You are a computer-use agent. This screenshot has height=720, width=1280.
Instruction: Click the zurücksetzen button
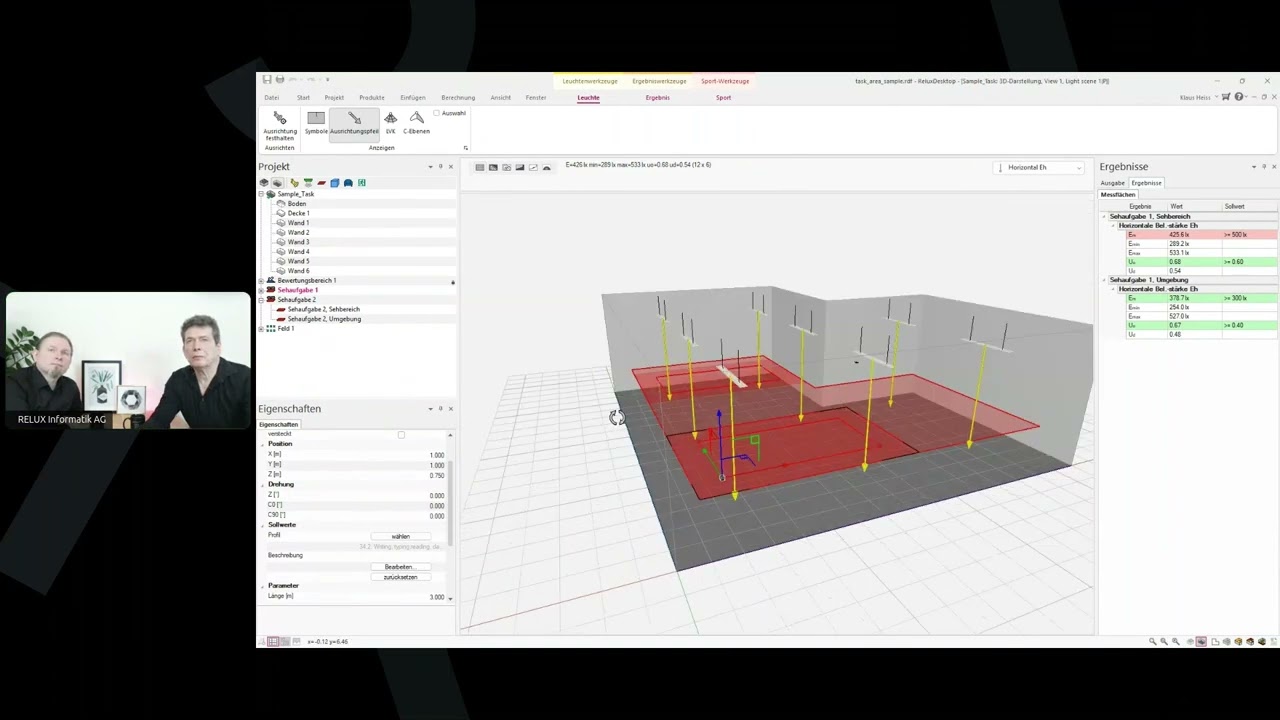click(x=401, y=577)
